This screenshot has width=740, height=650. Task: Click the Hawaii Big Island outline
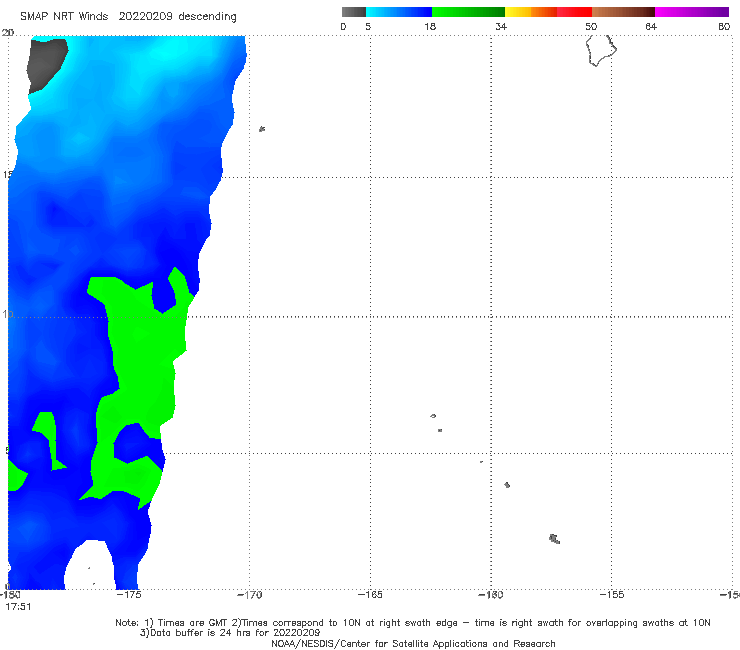[601, 50]
